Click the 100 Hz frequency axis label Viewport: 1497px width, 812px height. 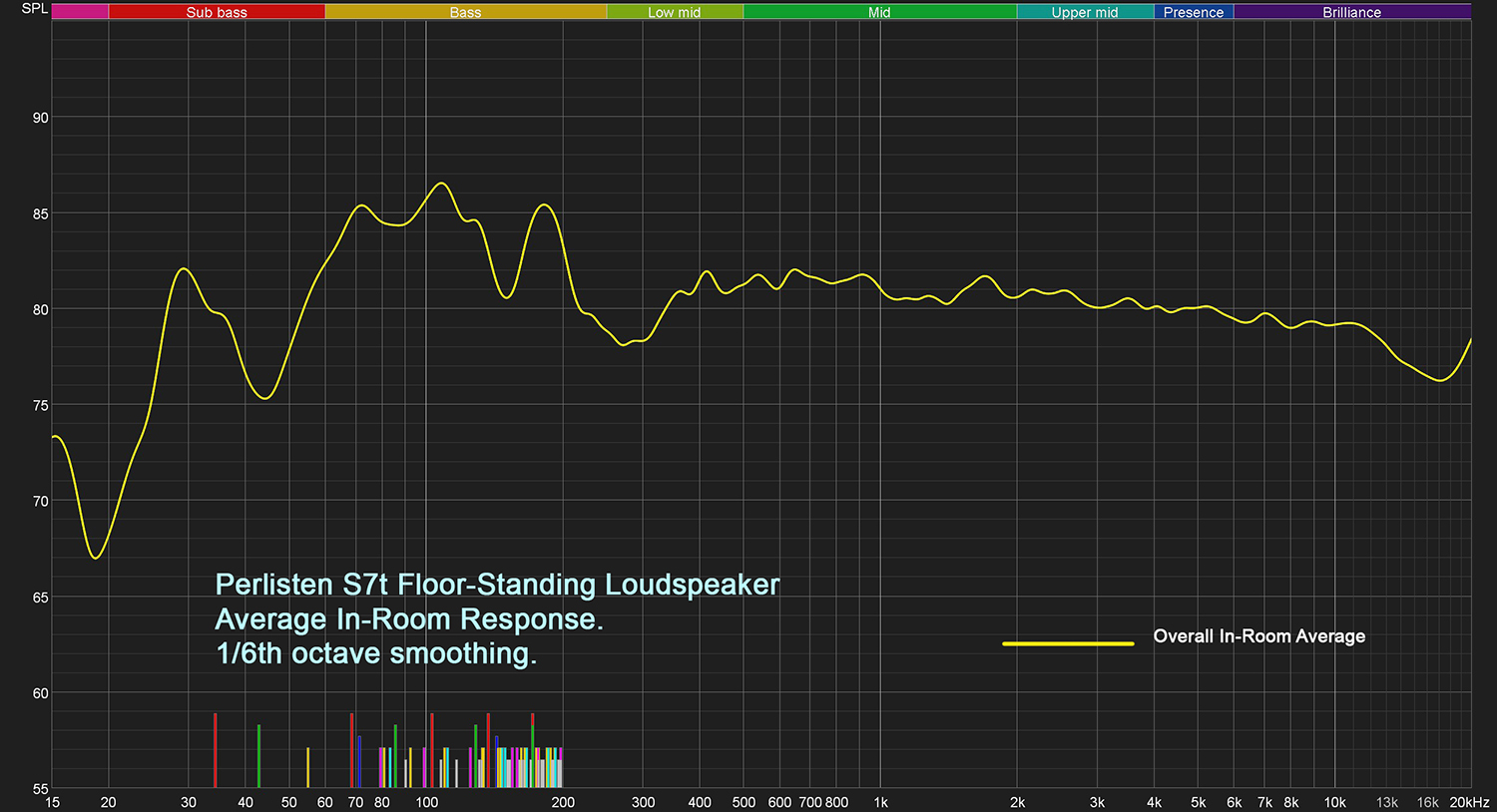(x=426, y=802)
